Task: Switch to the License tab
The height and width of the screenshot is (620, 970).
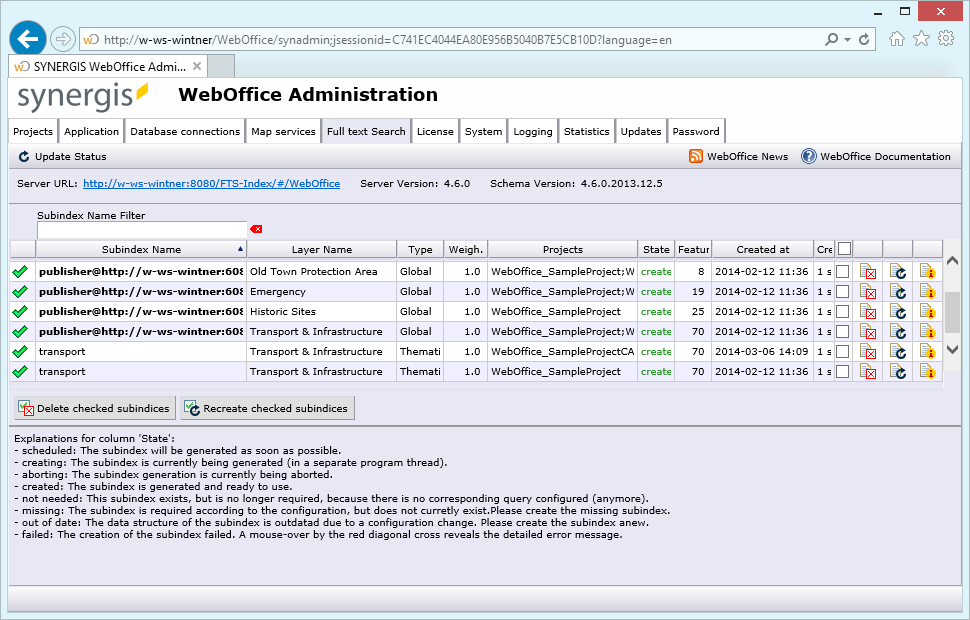Action: point(434,131)
